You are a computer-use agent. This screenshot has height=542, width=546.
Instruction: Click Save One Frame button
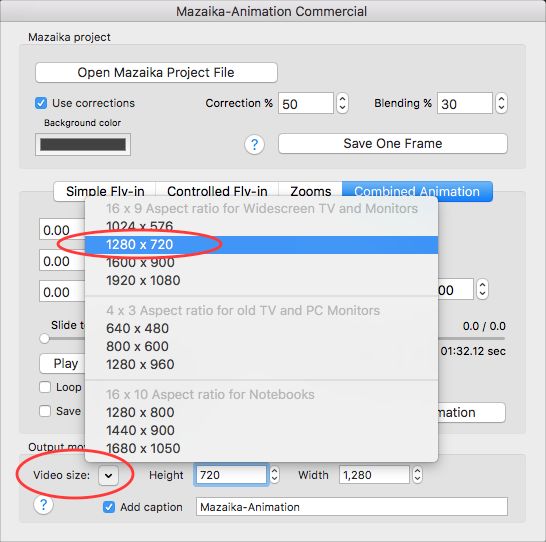[x=393, y=143]
